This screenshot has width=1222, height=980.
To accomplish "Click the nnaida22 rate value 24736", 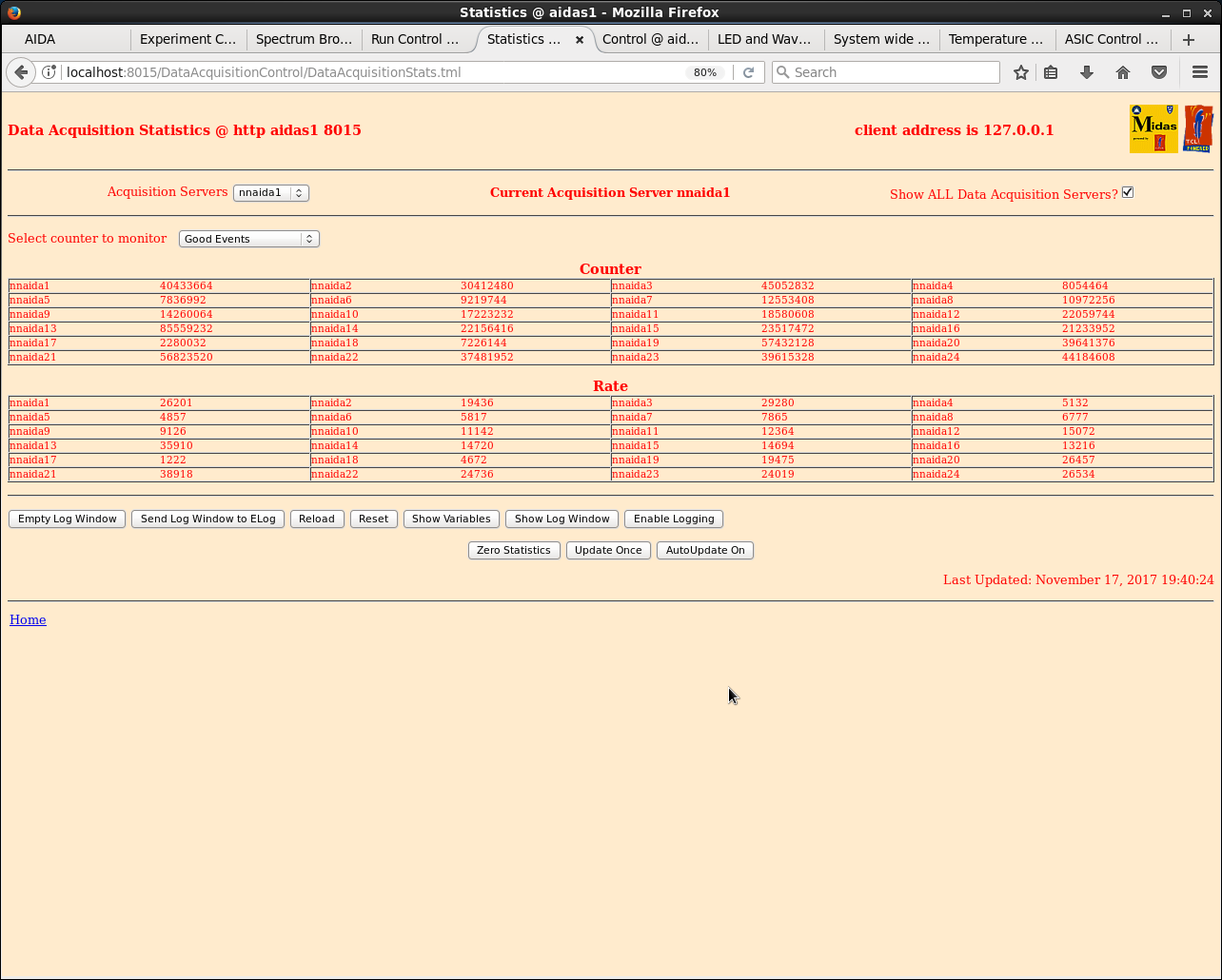I will pyautogui.click(x=477, y=474).
